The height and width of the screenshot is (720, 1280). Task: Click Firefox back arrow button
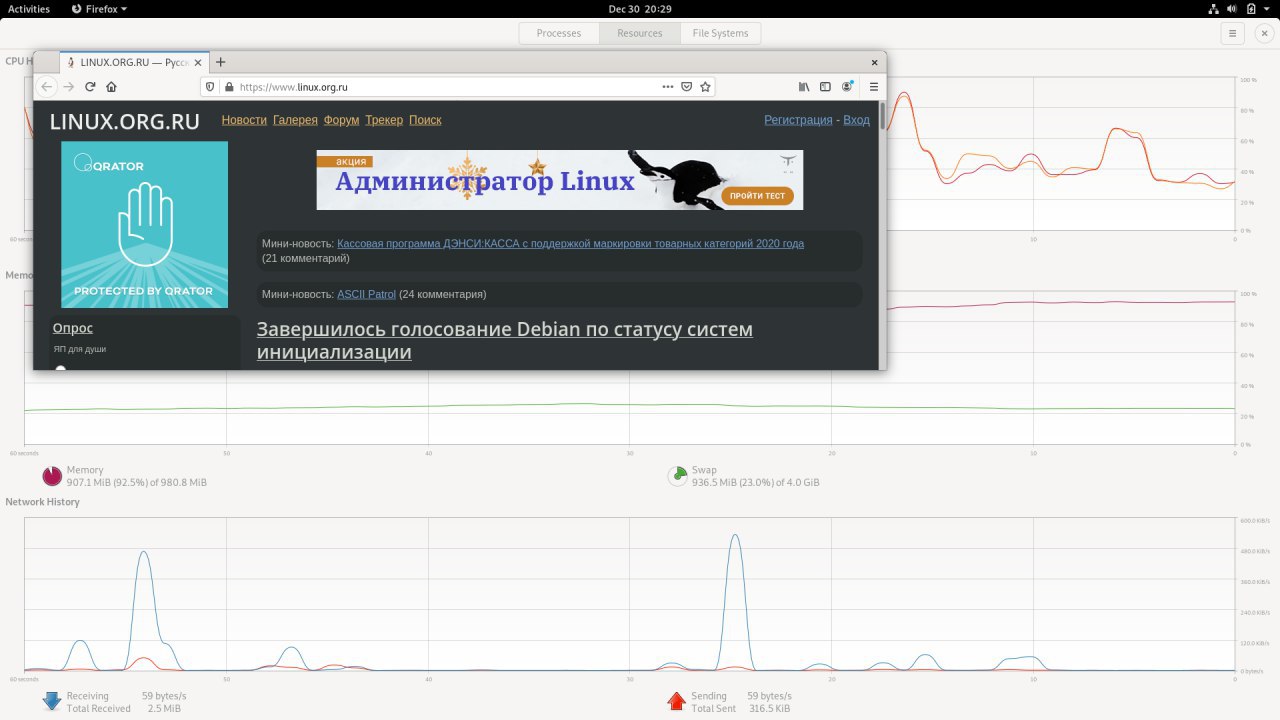click(x=46, y=87)
